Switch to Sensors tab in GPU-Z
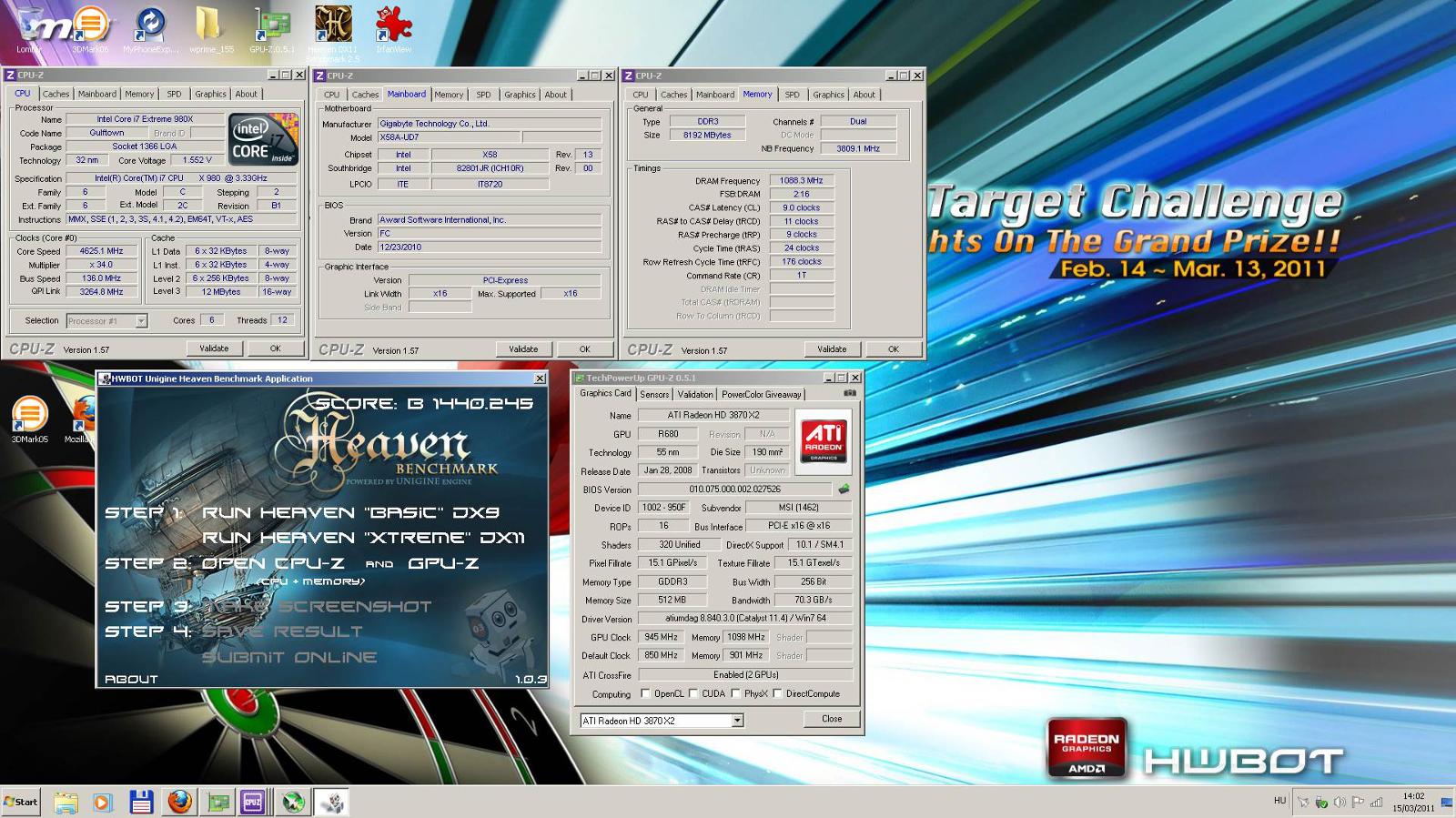Image resolution: width=1456 pixels, height=818 pixels. 654,394
